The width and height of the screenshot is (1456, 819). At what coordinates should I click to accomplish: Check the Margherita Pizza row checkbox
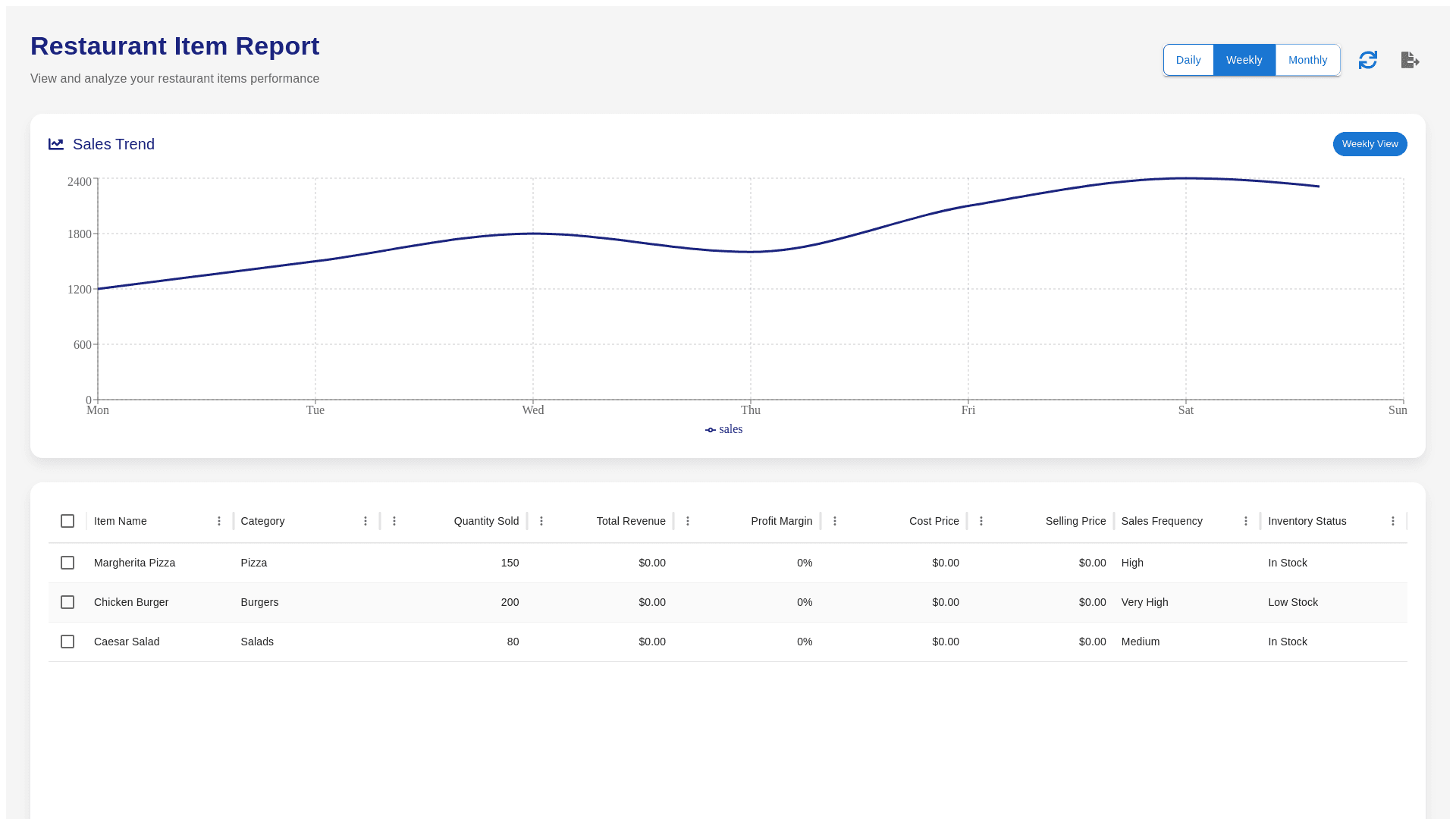point(67,563)
